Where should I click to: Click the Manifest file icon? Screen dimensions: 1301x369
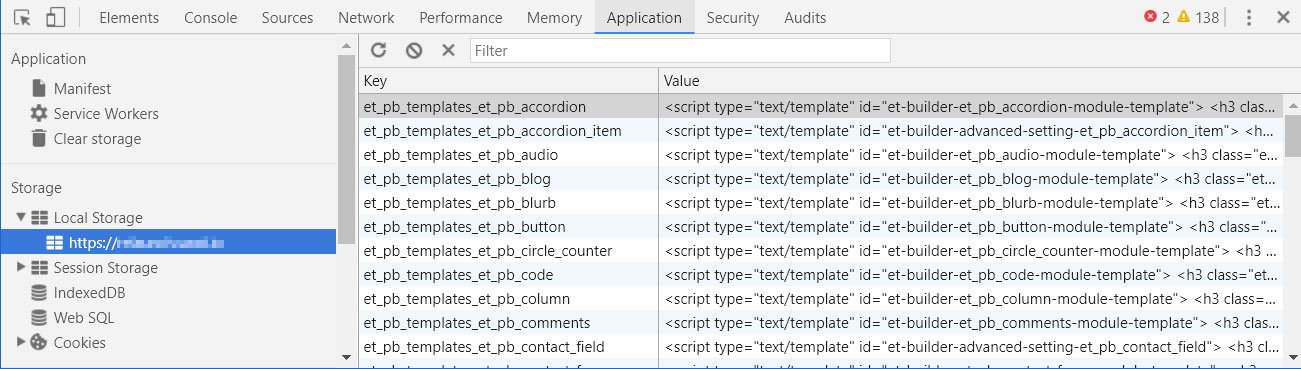39,88
